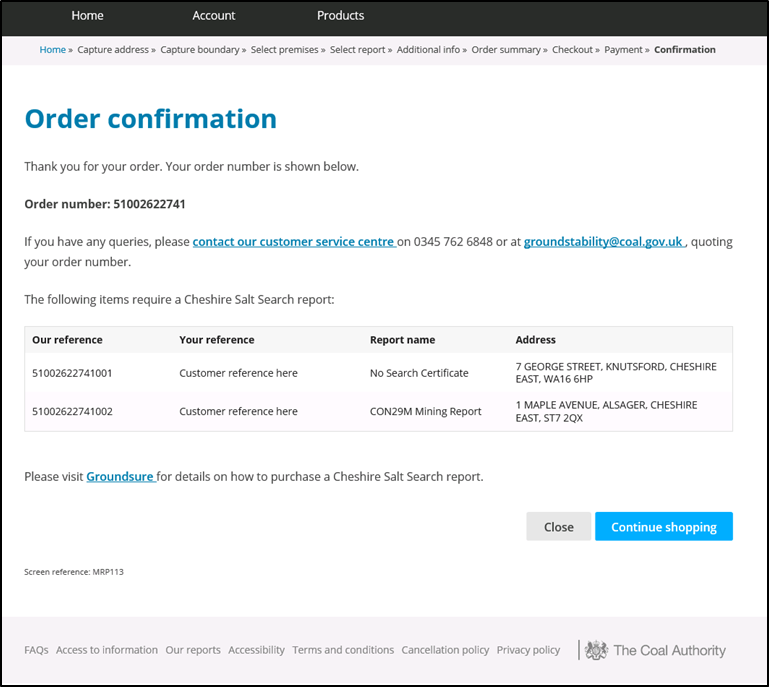This screenshot has width=769, height=687.
Task: Click the Coal Authority crest logo
Action: (596, 650)
